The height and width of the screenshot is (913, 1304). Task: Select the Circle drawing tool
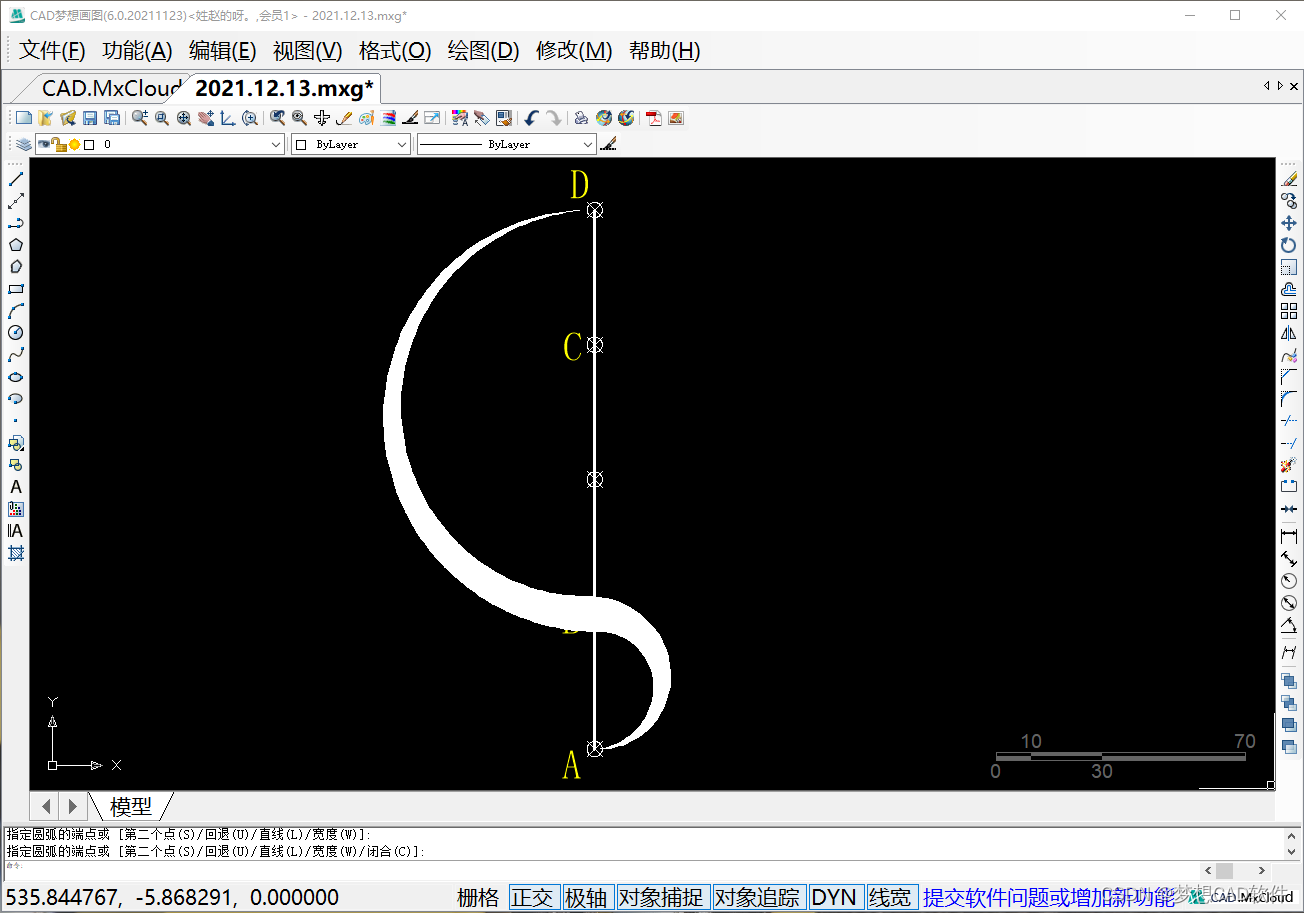click(x=16, y=333)
